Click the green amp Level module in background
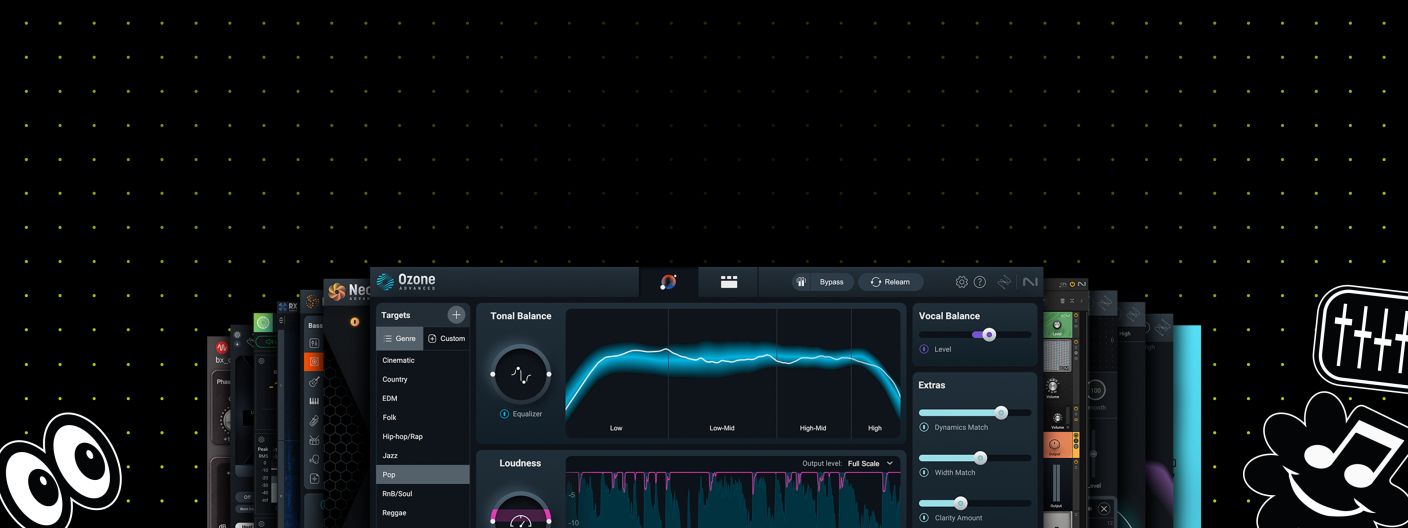1408x528 pixels. (x=1058, y=325)
